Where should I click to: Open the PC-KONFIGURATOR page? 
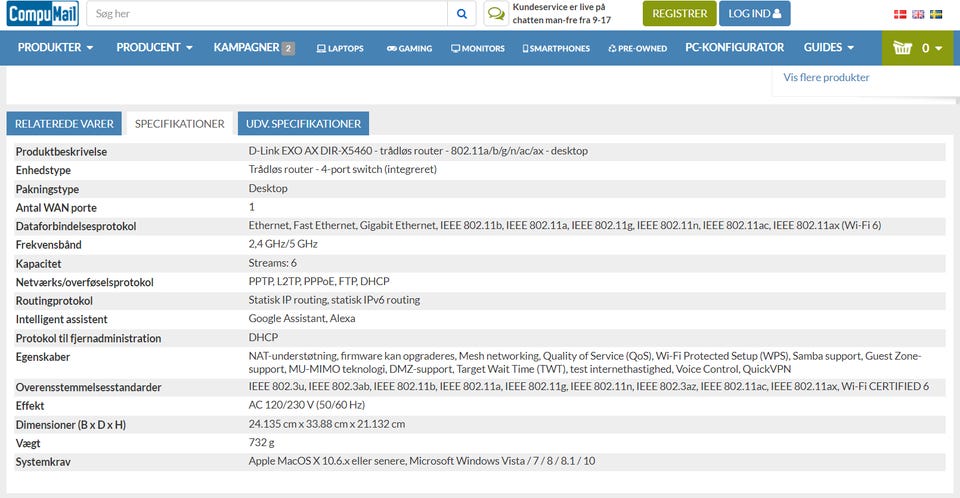[734, 47]
